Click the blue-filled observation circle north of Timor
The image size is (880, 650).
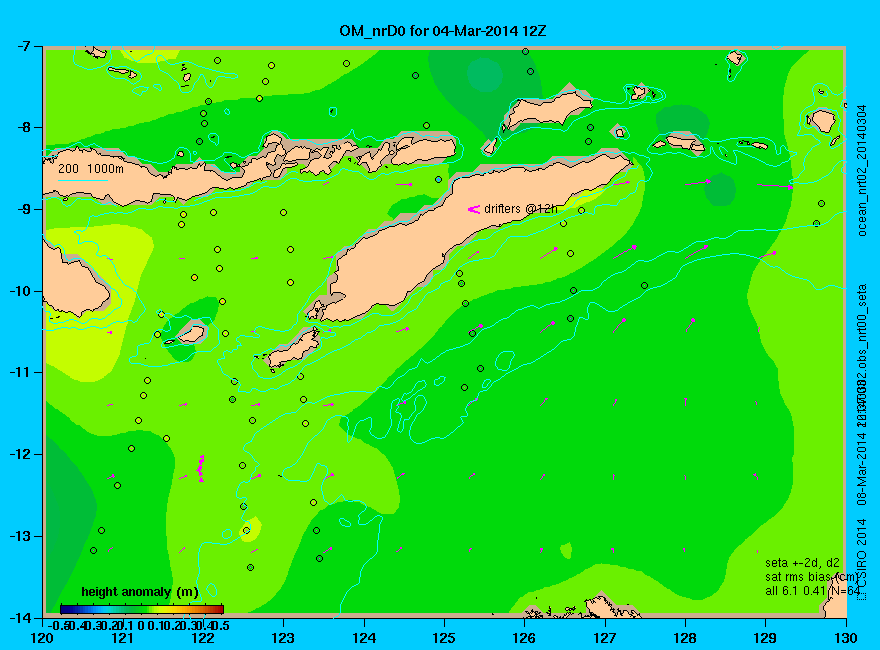(438, 180)
